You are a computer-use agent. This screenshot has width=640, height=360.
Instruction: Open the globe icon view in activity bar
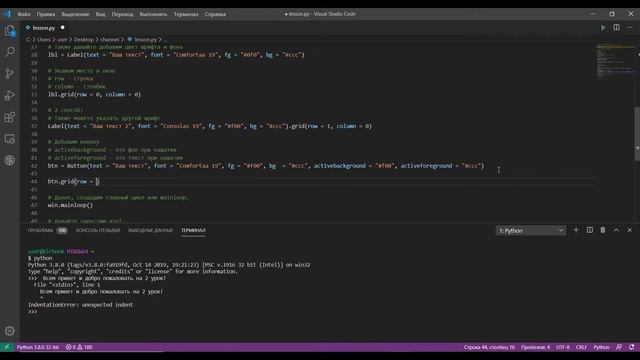click(x=10, y=160)
